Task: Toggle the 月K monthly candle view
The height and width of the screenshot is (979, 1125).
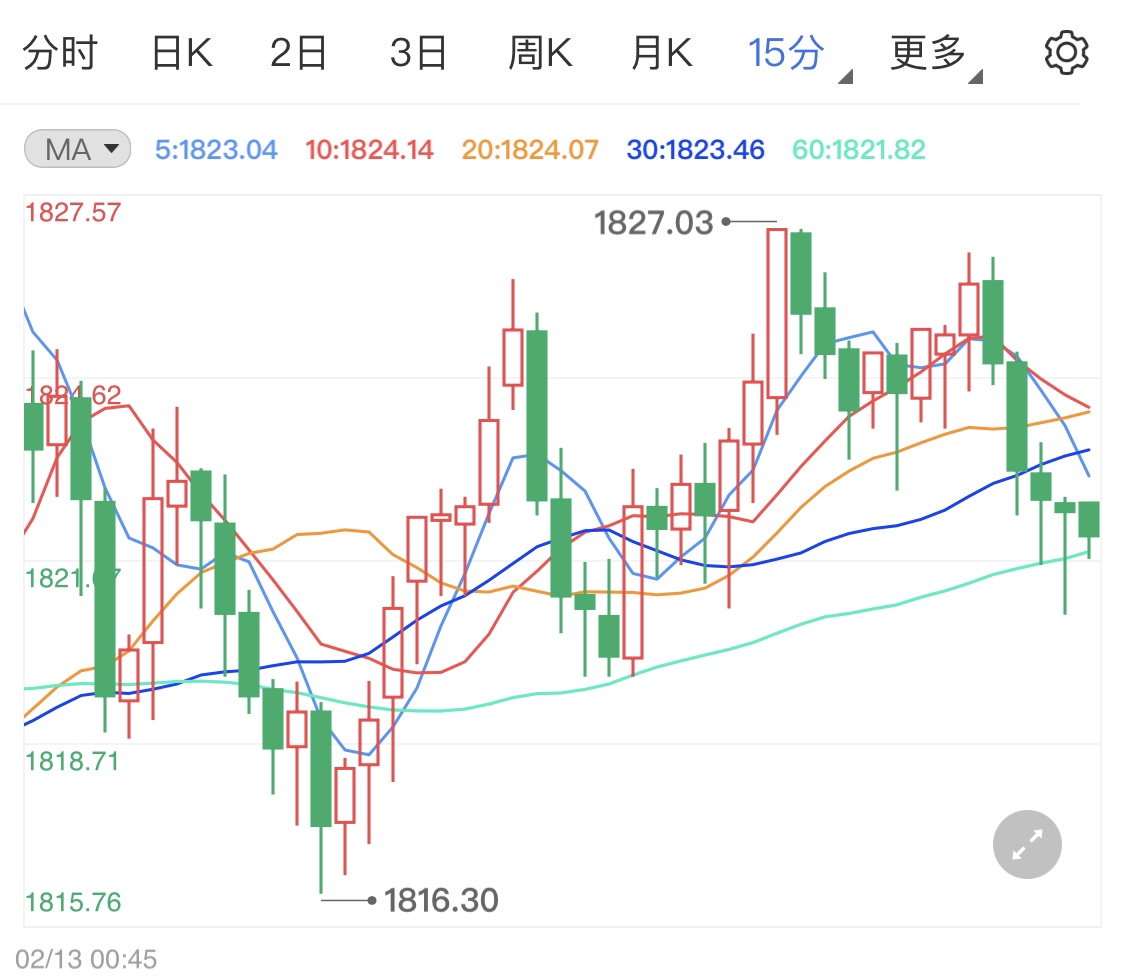Action: click(x=661, y=51)
